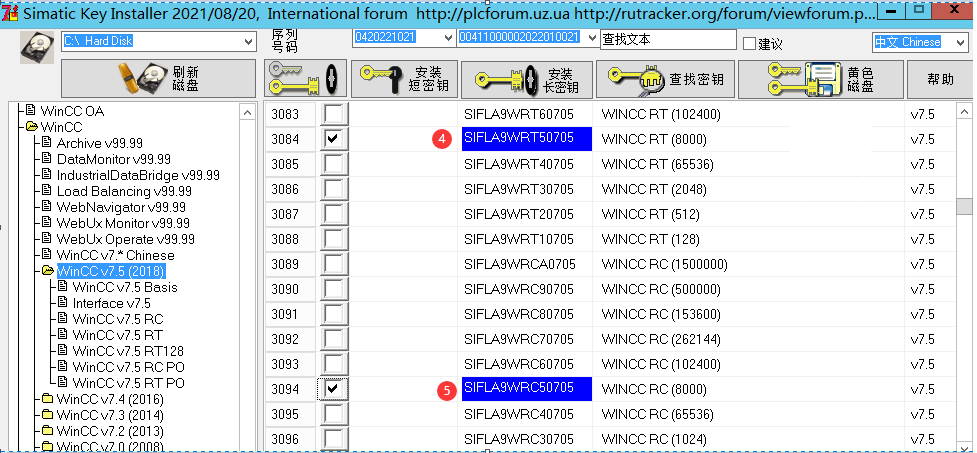Click Find key button with magnifier
Image resolution: width=977 pixels, height=453 pixels.
click(664, 79)
